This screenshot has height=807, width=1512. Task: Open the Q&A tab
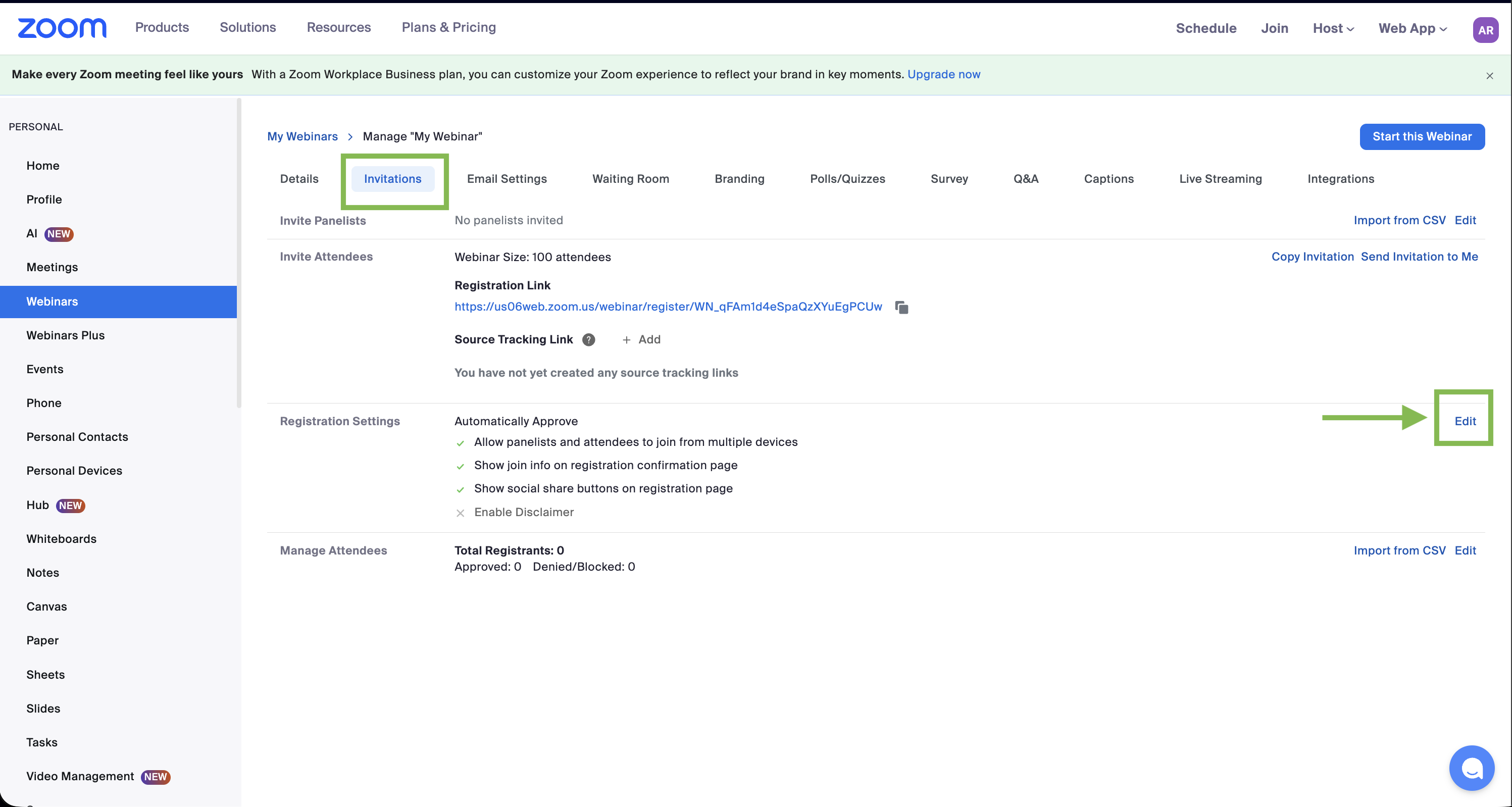point(1026,179)
